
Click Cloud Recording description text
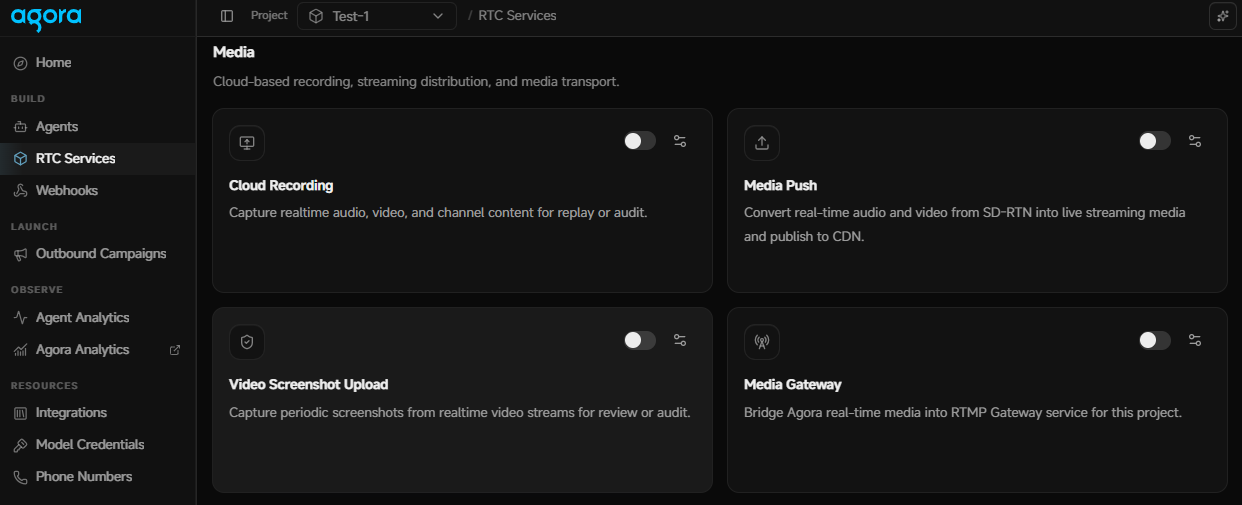(438, 213)
